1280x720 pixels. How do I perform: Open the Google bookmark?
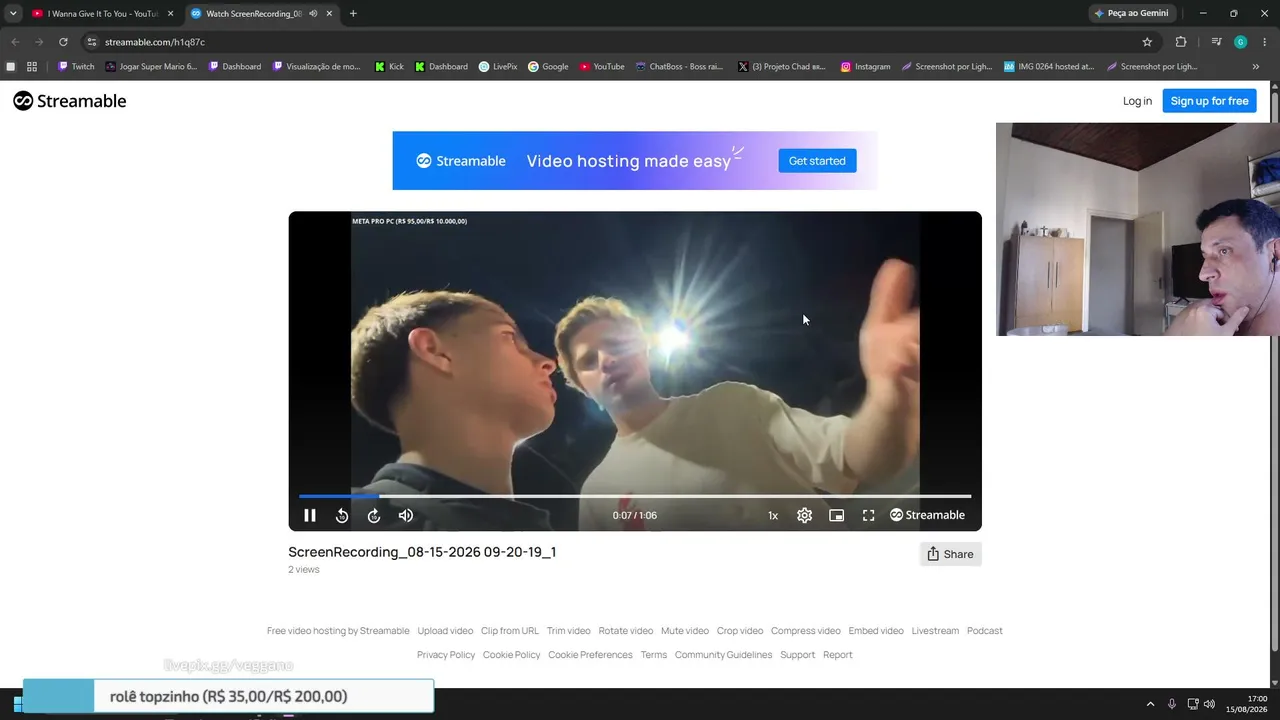[x=548, y=67]
